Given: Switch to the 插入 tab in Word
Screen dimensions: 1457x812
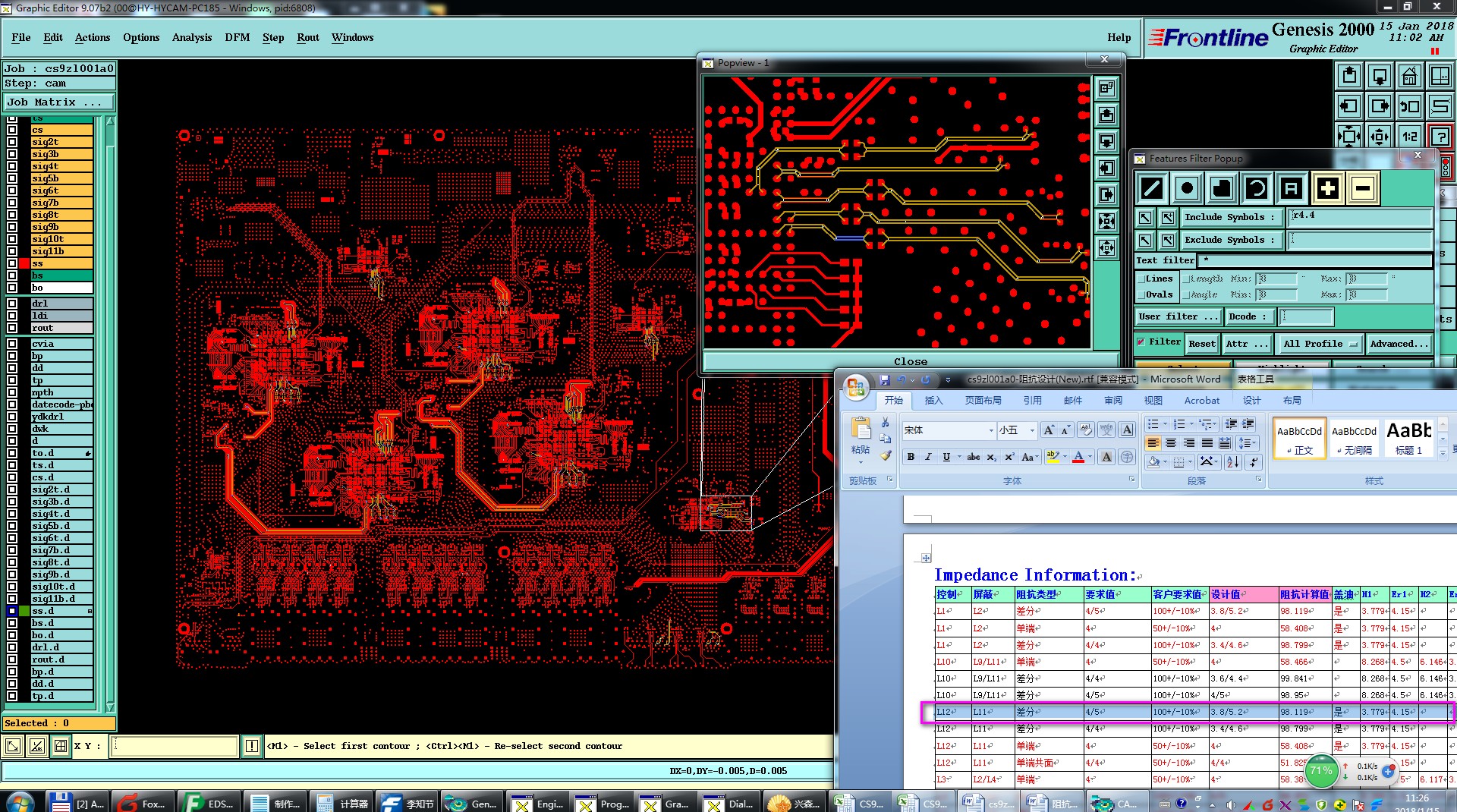Looking at the screenshot, I should [x=933, y=401].
